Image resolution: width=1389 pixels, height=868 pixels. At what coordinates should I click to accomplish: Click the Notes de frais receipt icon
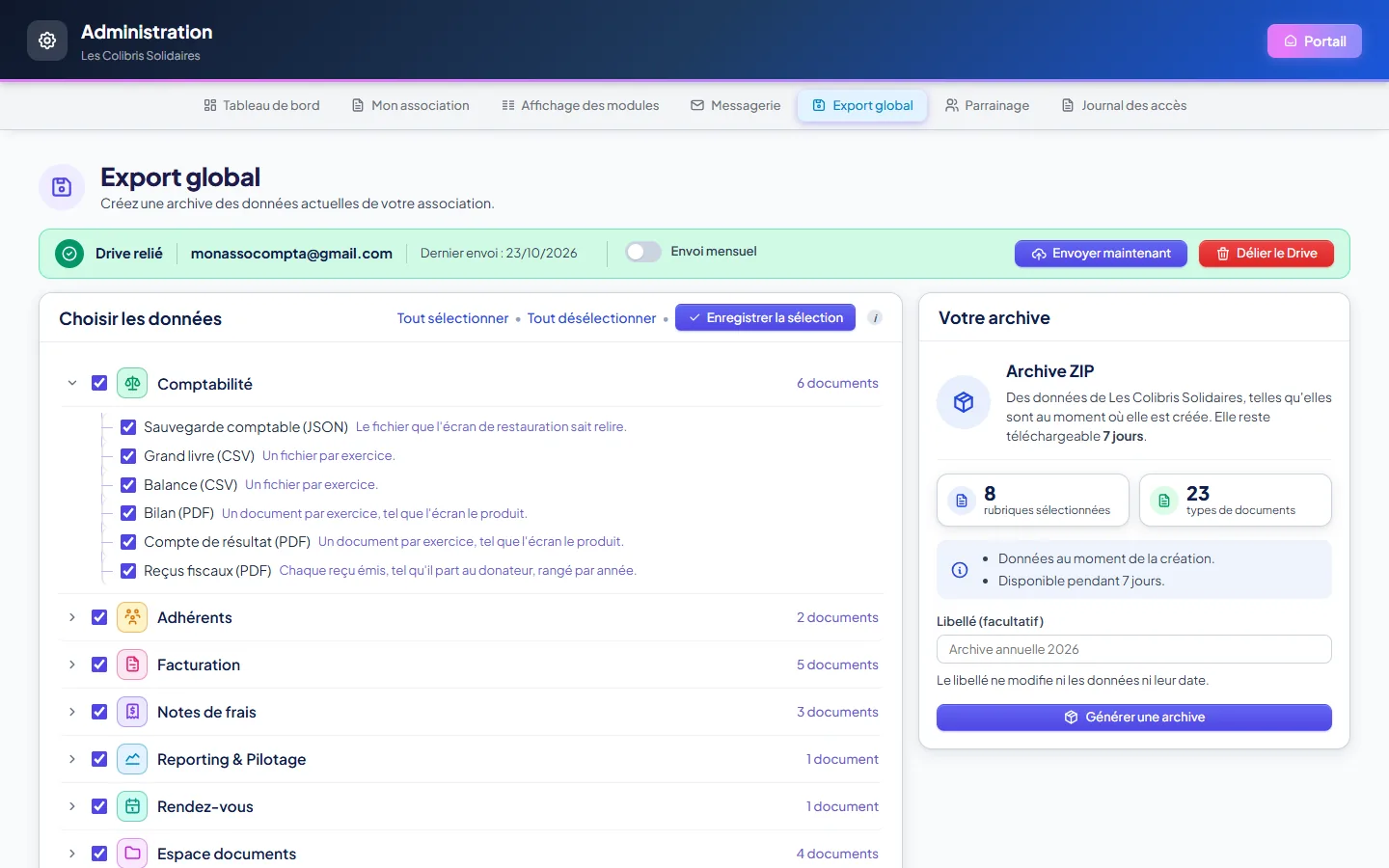click(132, 712)
